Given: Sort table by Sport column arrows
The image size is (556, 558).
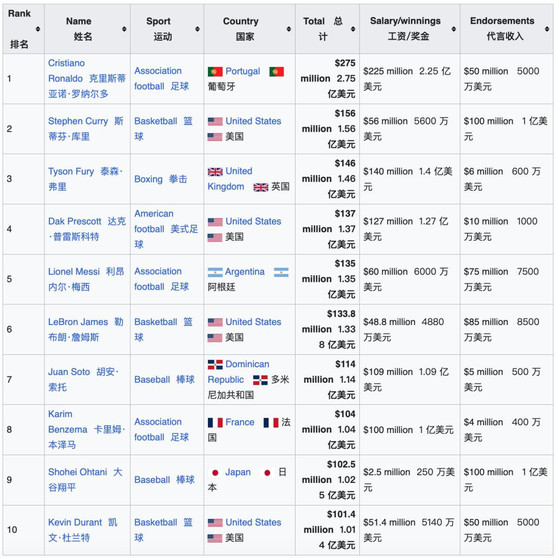Looking at the screenshot, I should click(197, 29).
